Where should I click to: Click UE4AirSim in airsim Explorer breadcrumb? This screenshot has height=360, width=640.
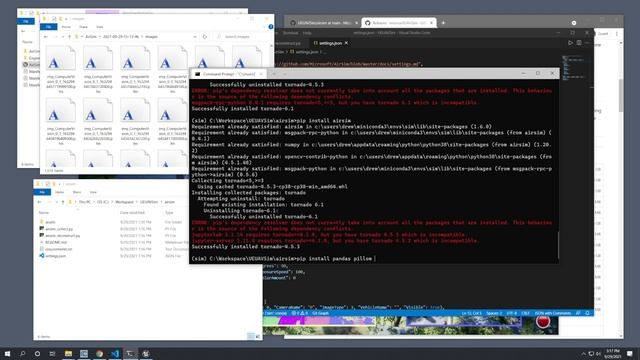(149, 202)
